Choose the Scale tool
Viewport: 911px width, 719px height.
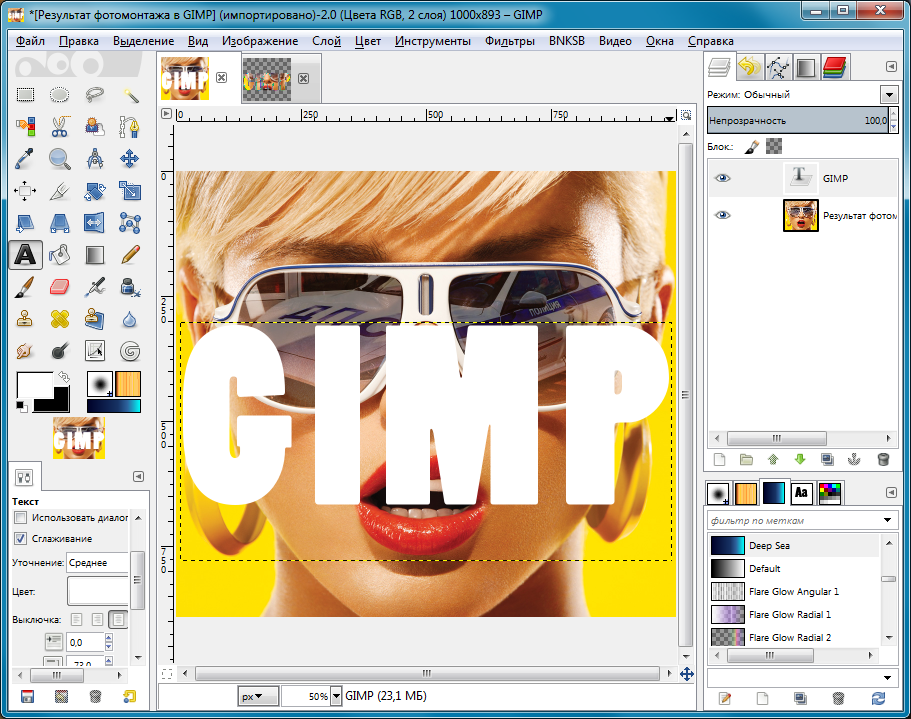[x=130, y=190]
